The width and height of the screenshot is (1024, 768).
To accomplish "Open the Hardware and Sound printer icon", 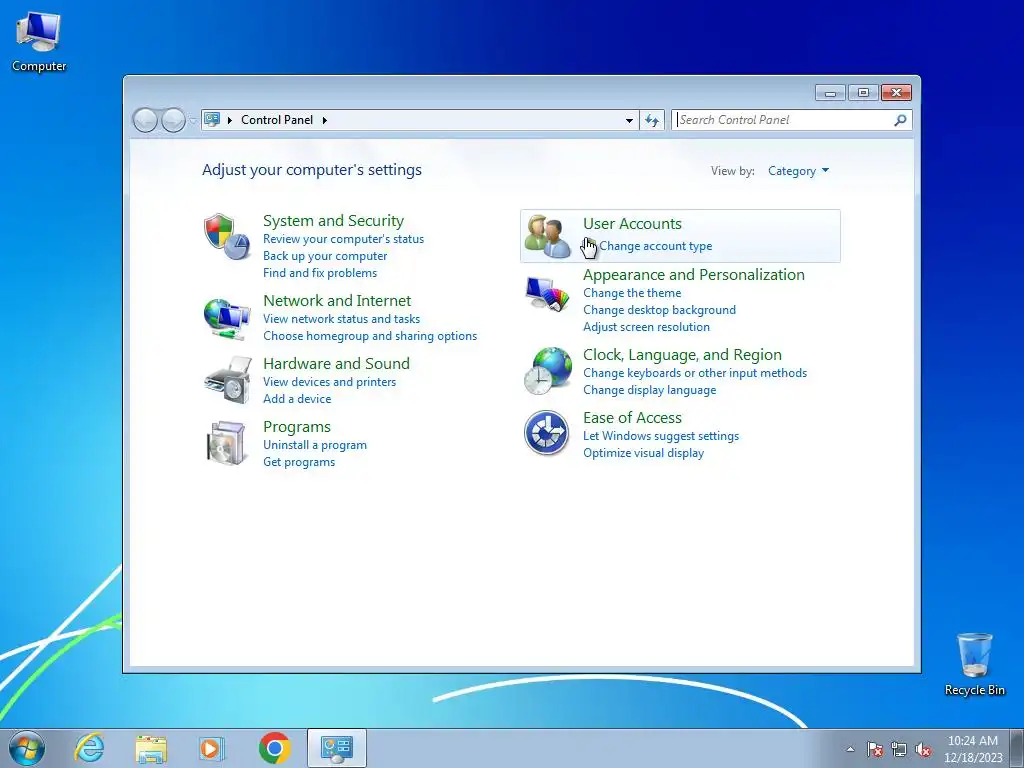I will 227,380.
